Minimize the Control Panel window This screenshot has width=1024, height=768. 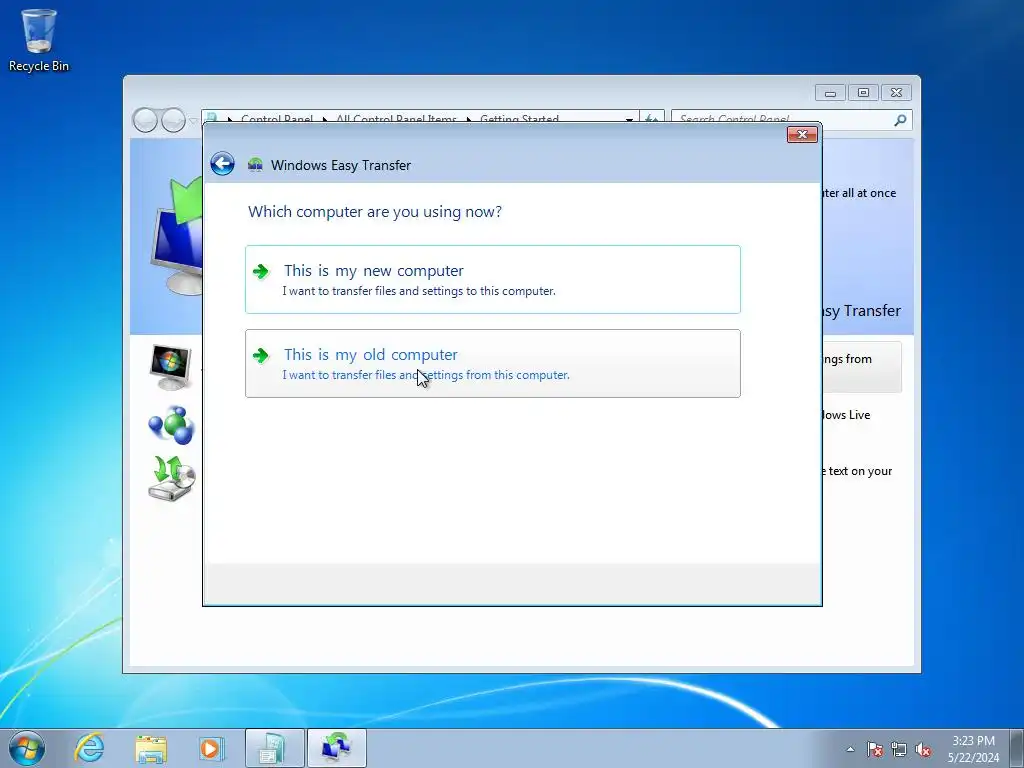830,93
